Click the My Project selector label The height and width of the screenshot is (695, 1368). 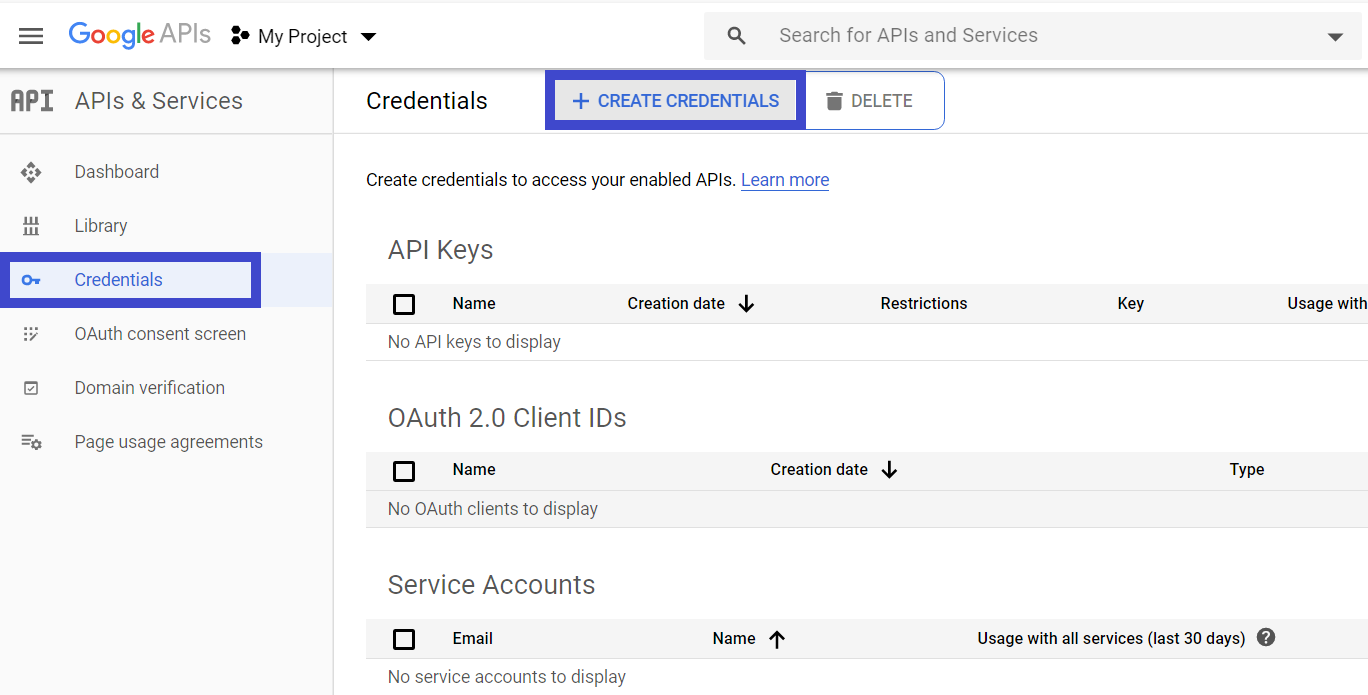click(303, 37)
